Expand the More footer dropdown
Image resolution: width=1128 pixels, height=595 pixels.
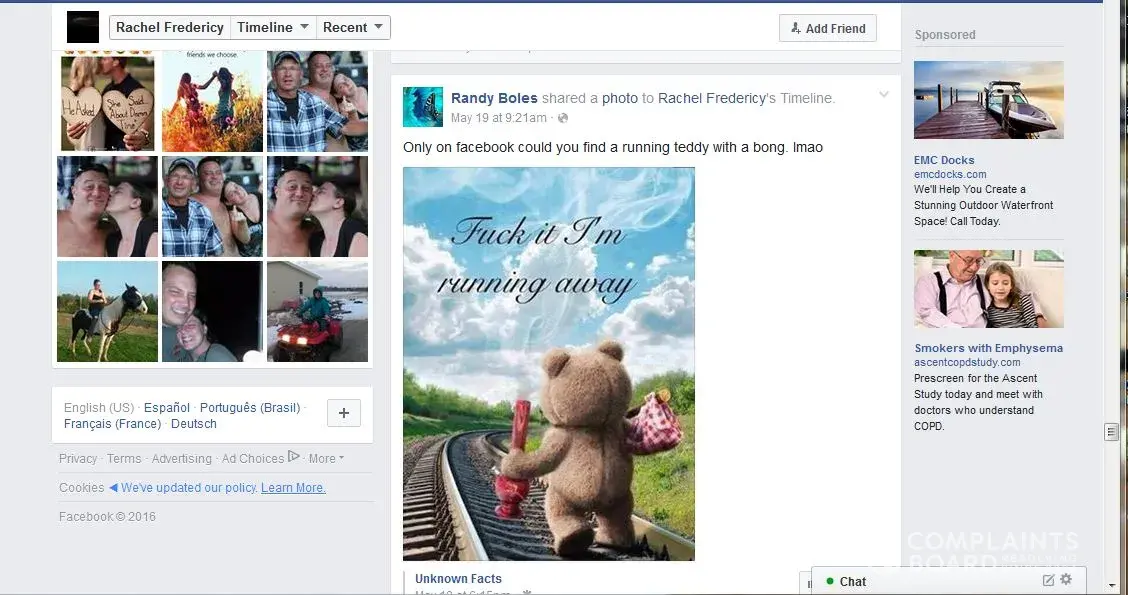click(x=326, y=458)
